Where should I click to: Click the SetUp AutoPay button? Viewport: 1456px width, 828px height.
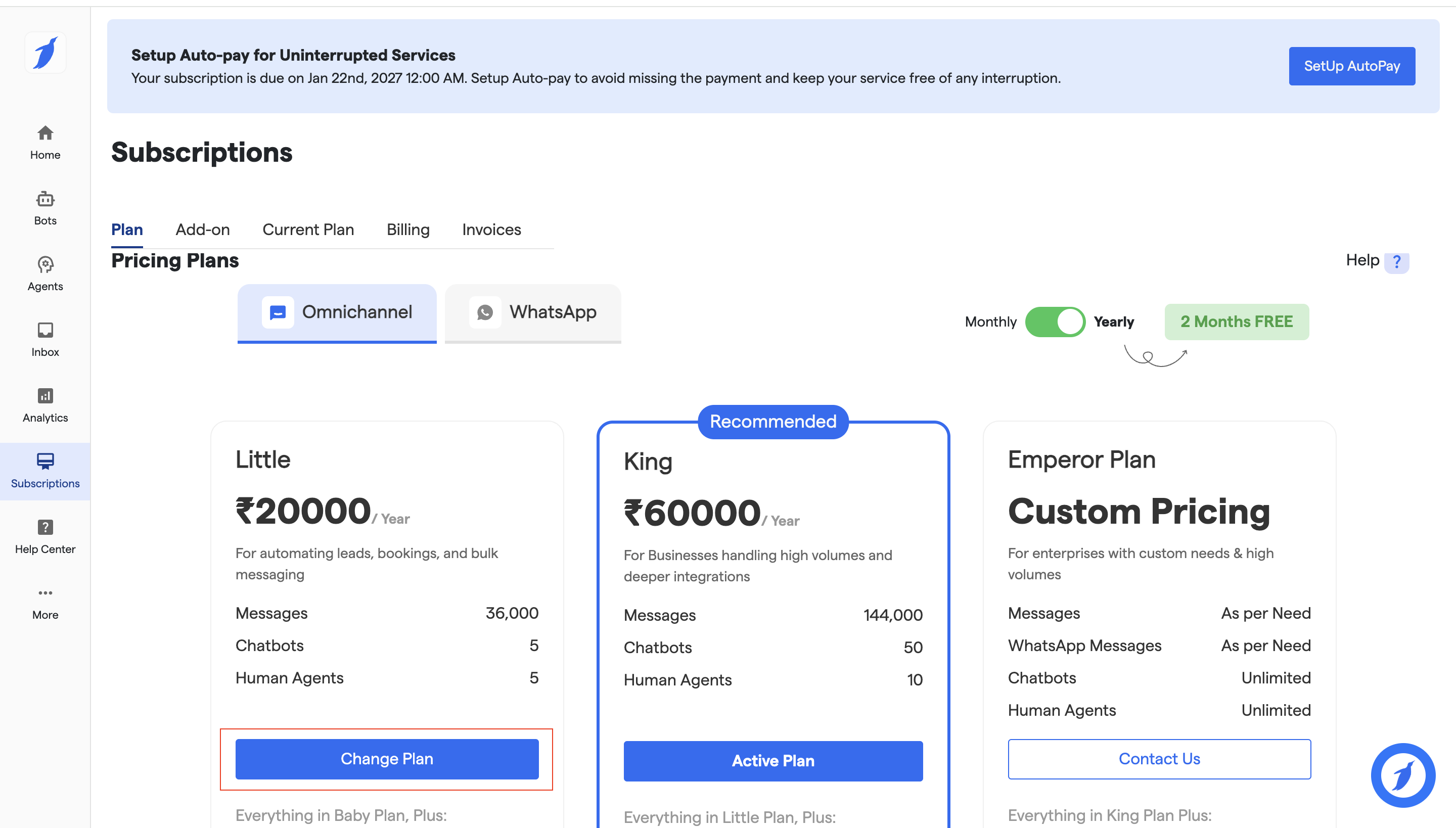click(x=1351, y=66)
